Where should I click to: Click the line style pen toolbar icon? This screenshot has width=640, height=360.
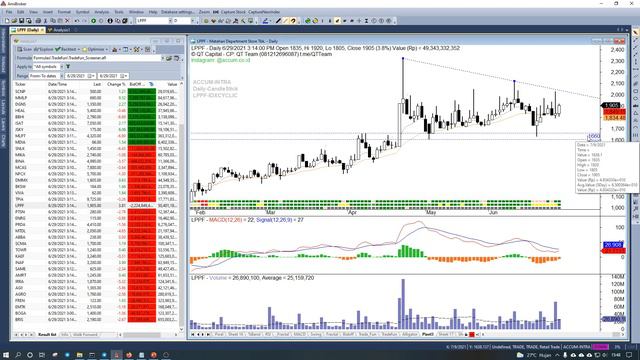pyautogui.click(x=265, y=21)
